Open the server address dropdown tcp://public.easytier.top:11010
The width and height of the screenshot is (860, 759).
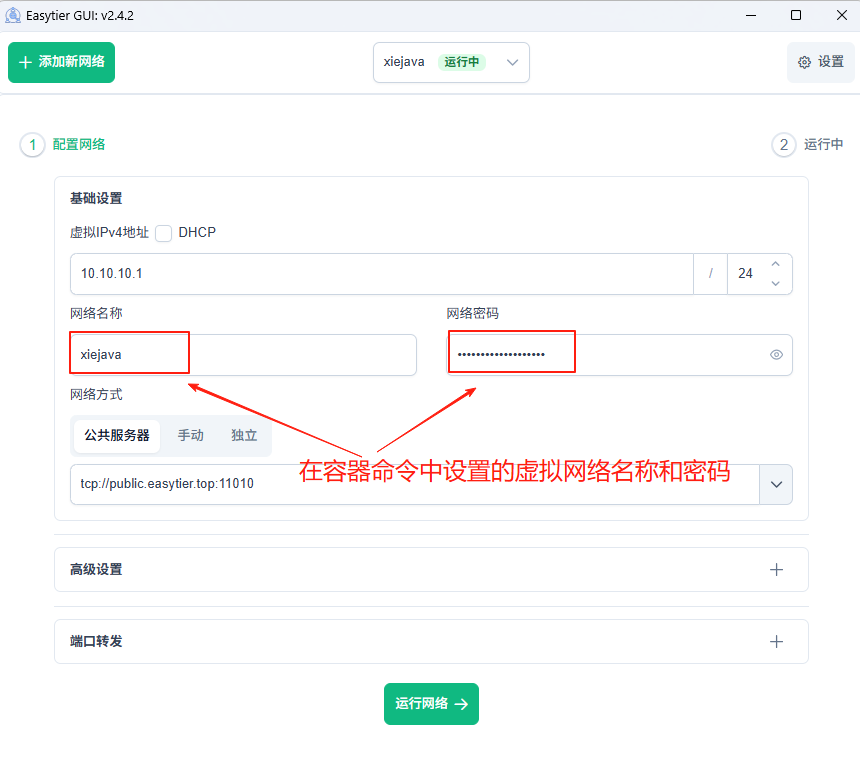[776, 484]
